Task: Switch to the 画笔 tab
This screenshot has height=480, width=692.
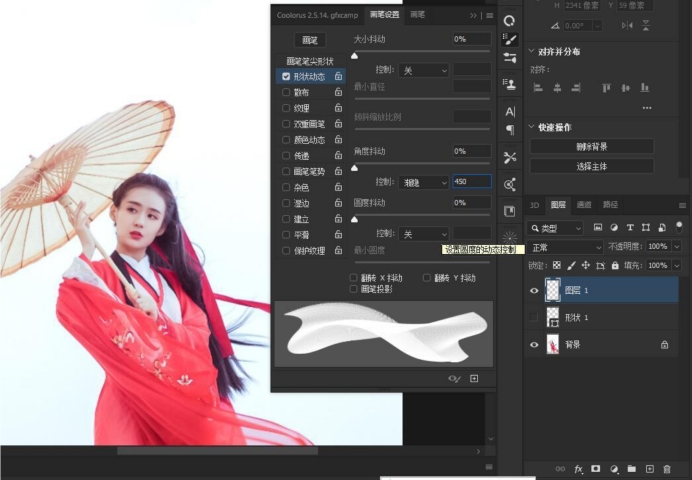Action: click(417, 15)
